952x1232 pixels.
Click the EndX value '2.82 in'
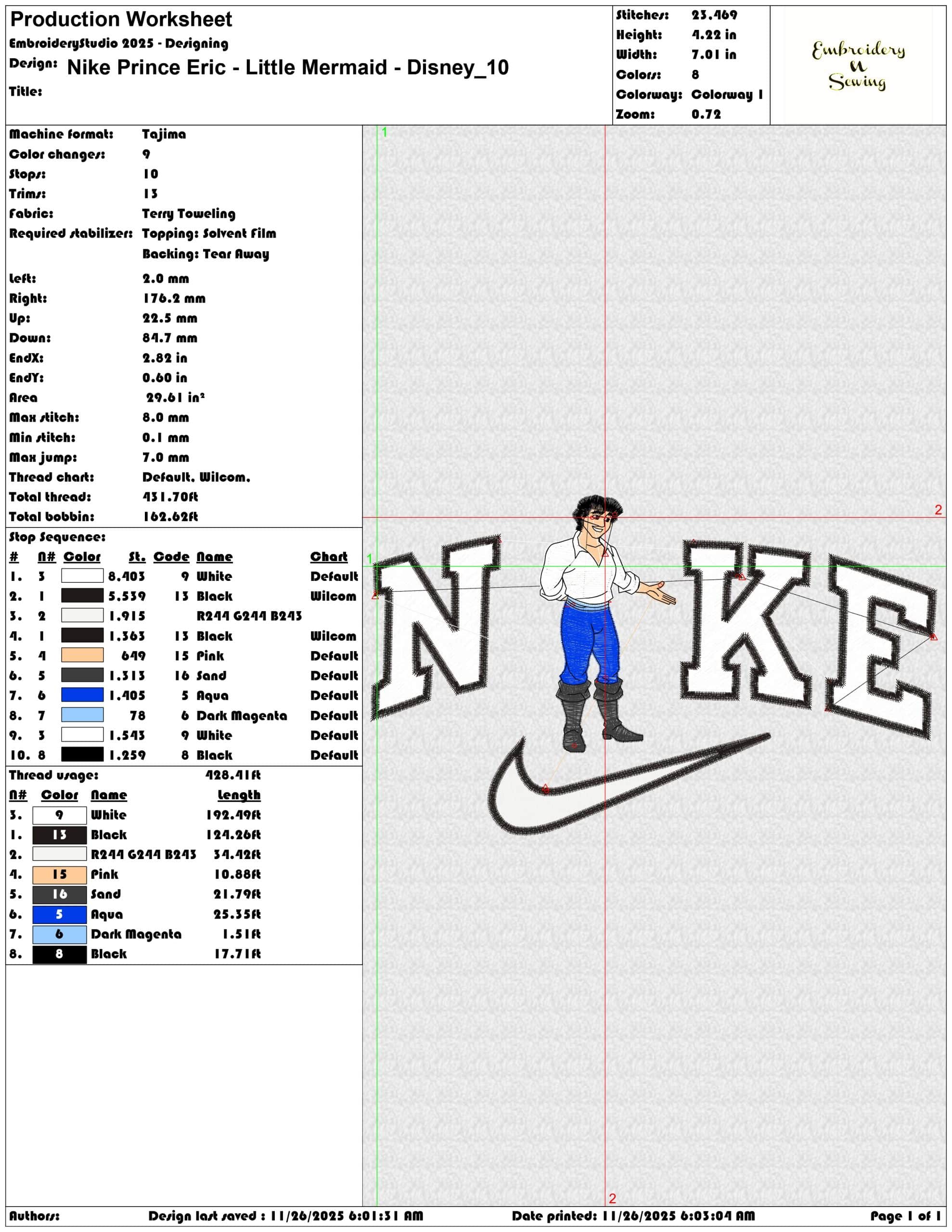[x=165, y=358]
